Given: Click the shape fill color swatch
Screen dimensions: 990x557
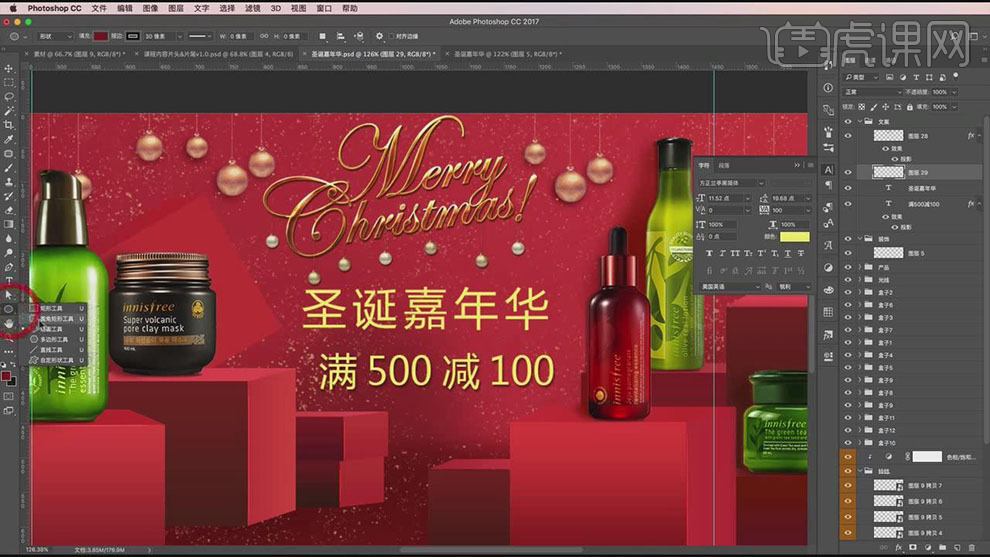Looking at the screenshot, I should point(100,37).
